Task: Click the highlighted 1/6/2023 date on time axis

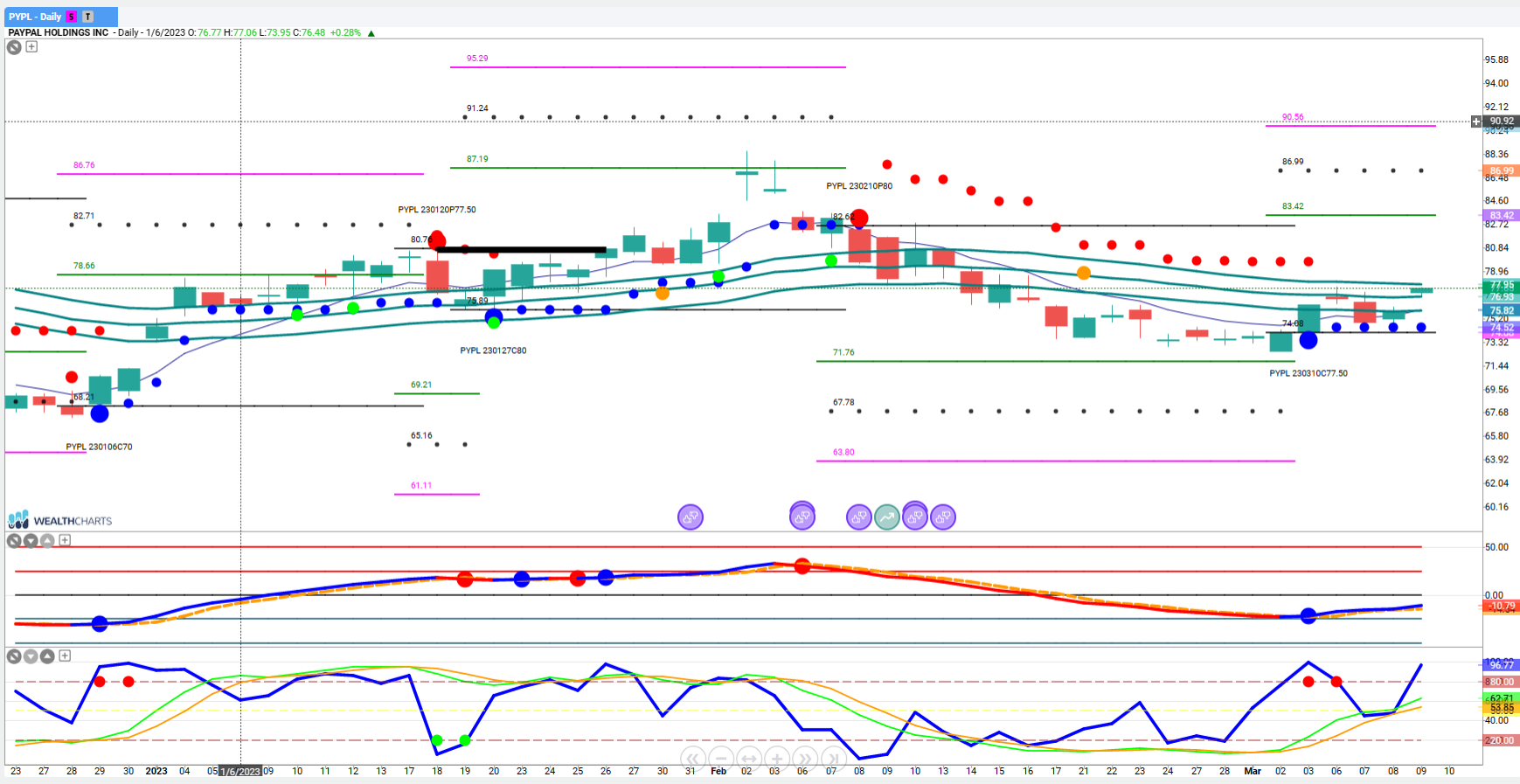Action: point(240,771)
